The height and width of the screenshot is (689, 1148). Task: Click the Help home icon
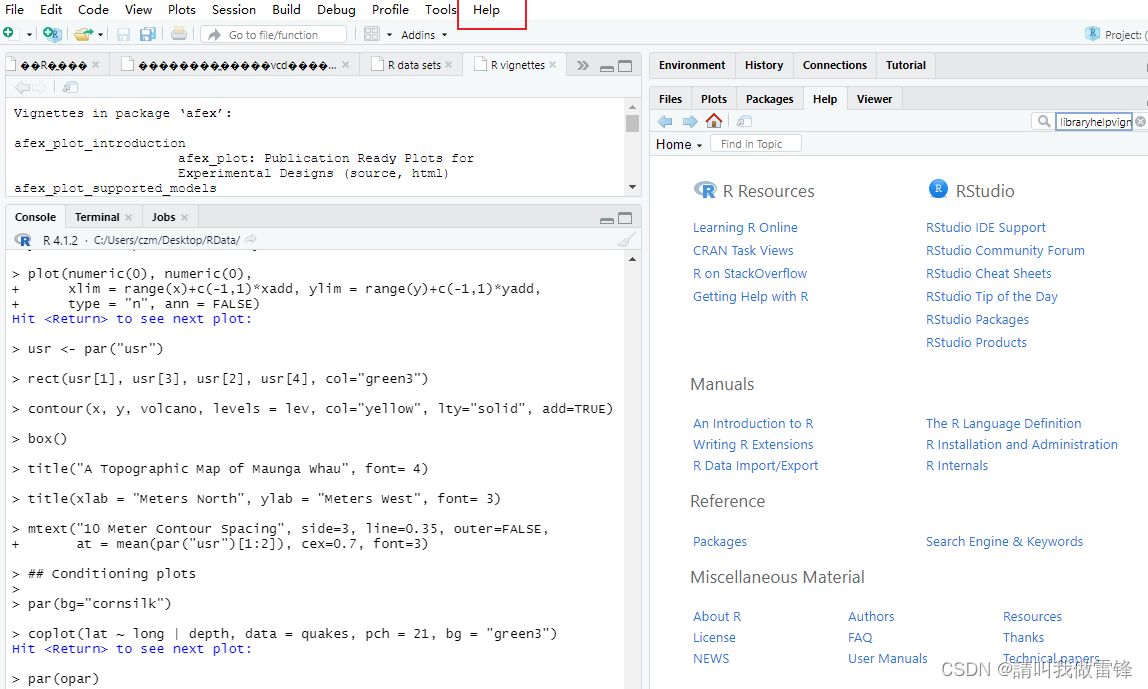714,121
